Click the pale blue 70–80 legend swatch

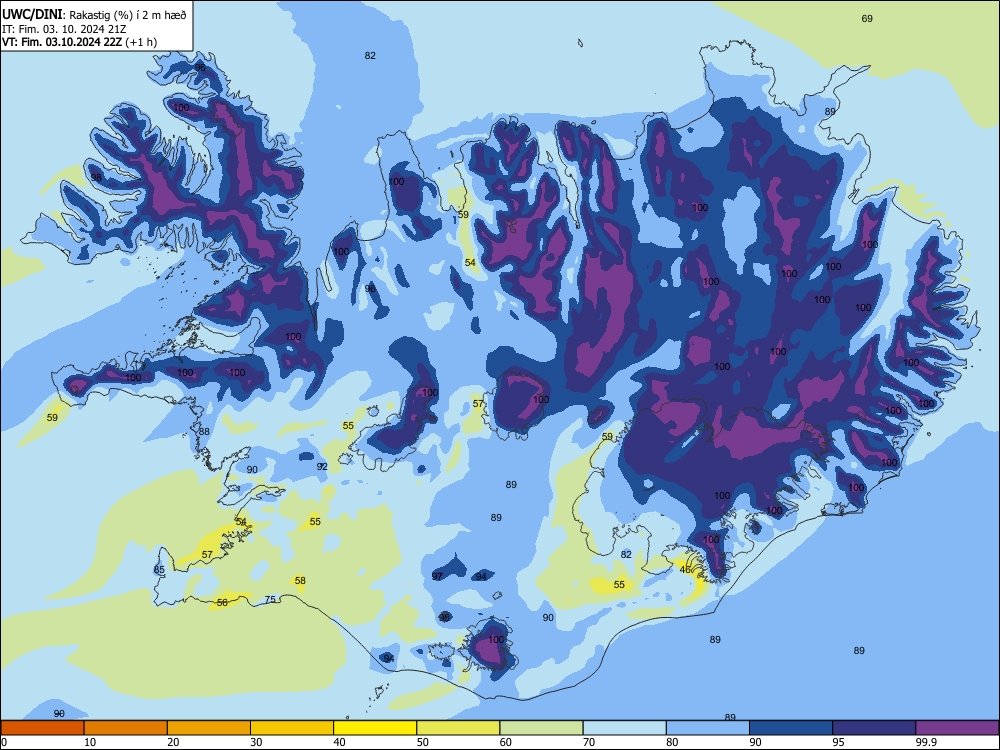tap(624, 728)
